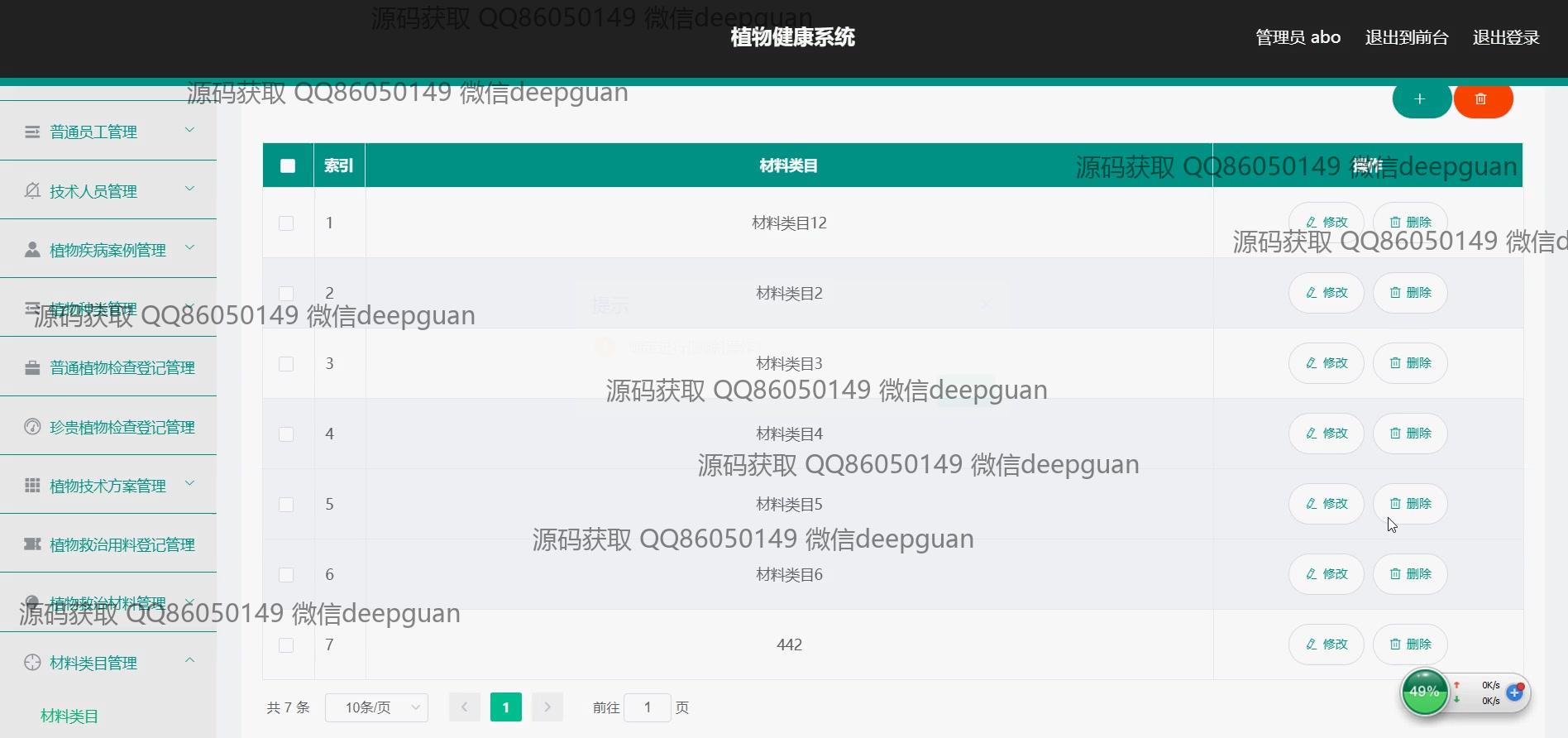1568x738 pixels.
Task: Expand the 植物疾病案例管理 menu chevron
Action: (189, 247)
